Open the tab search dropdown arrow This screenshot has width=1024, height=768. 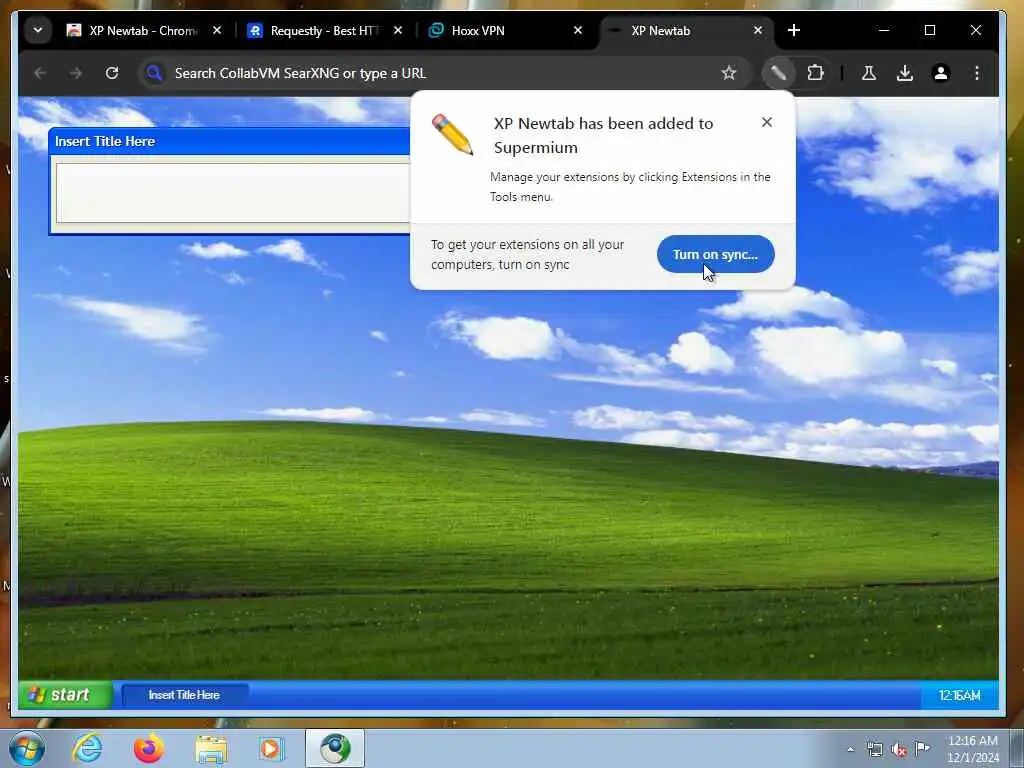(38, 30)
